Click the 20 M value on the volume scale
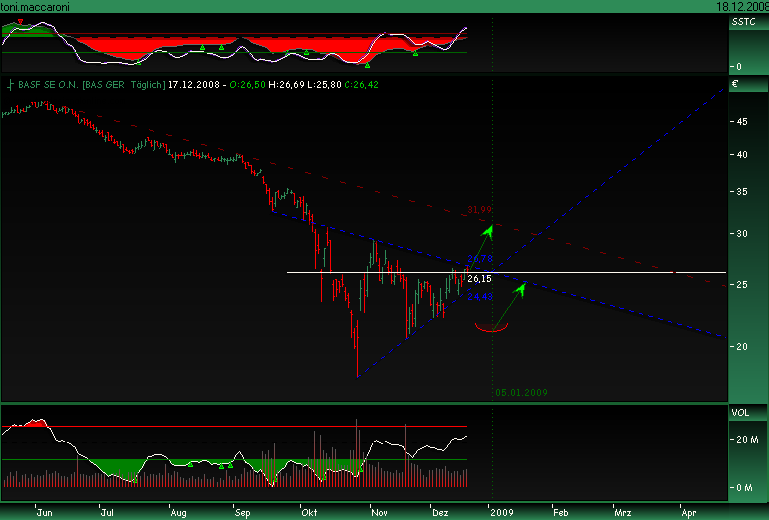Image resolution: width=769 pixels, height=520 pixels. [x=746, y=440]
